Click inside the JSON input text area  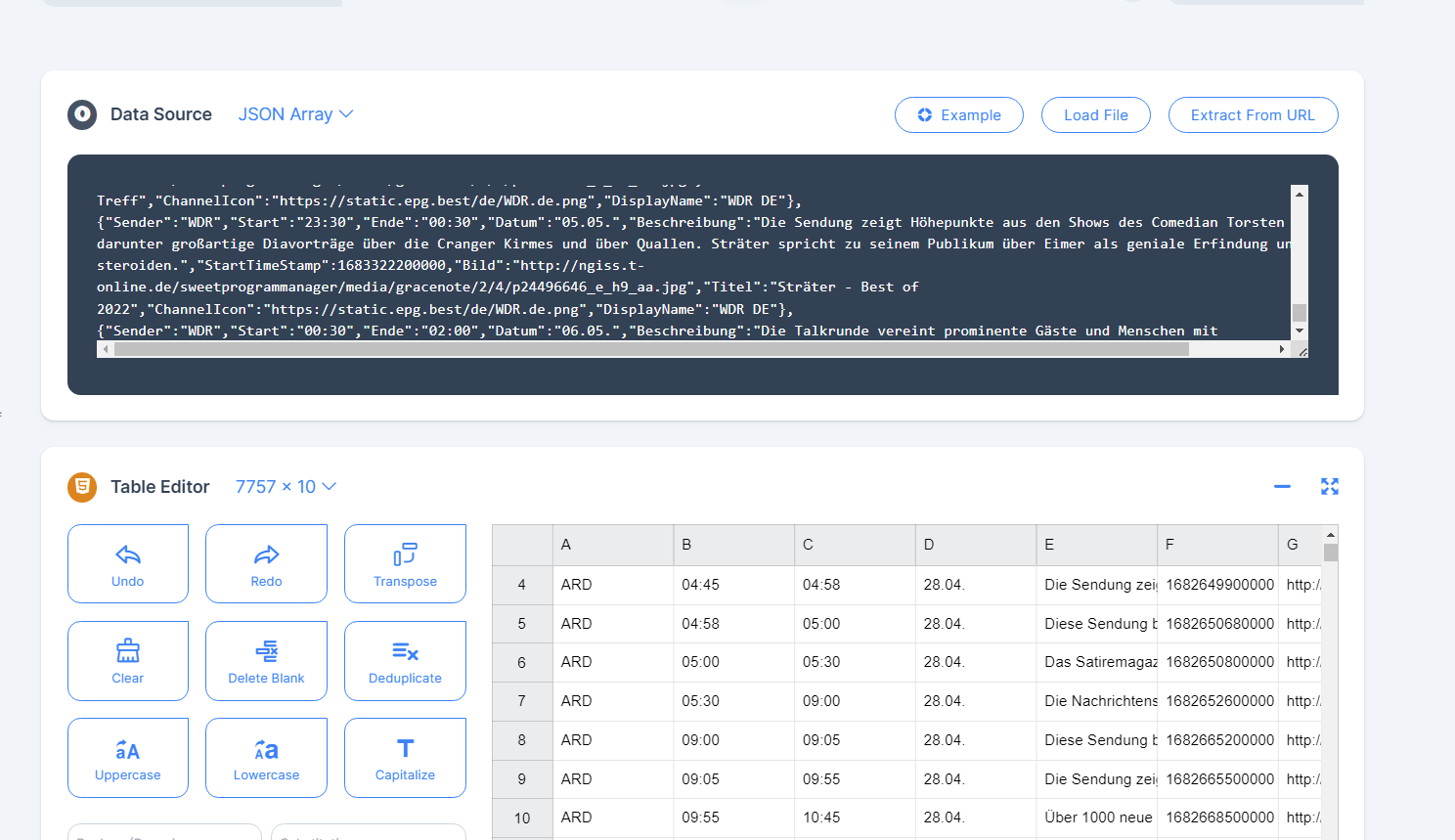point(693,262)
